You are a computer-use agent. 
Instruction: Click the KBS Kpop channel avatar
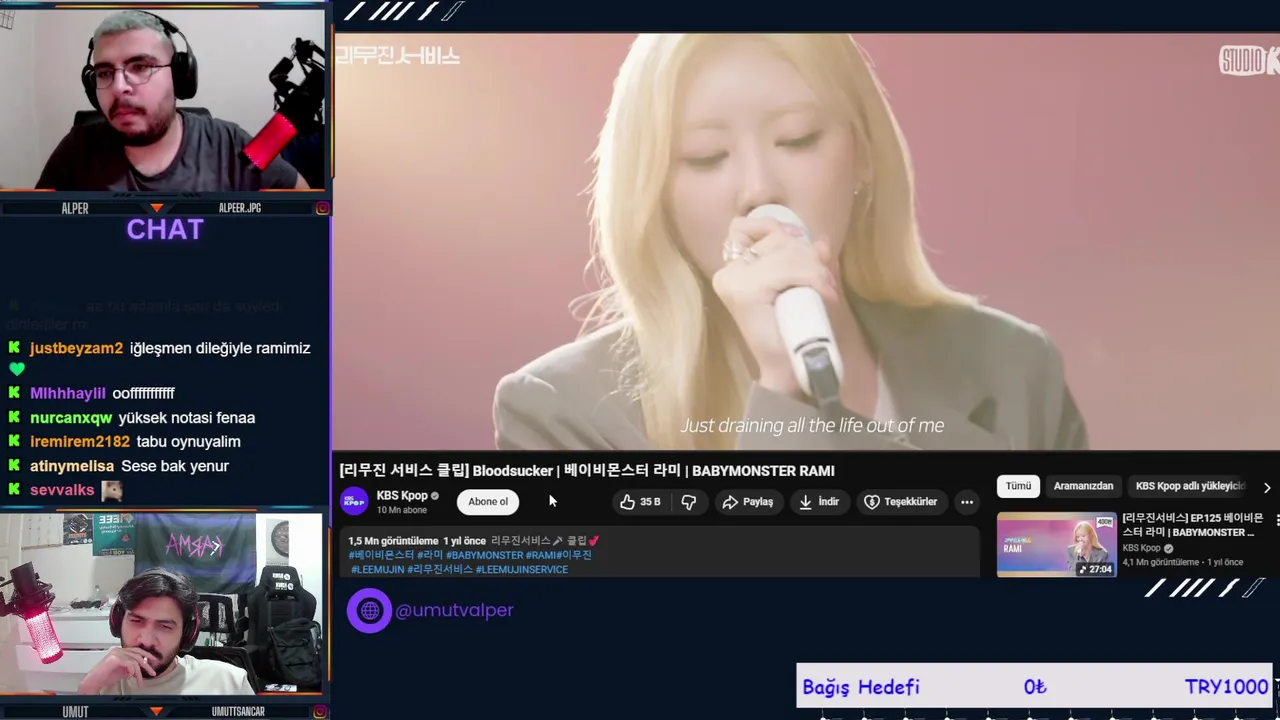point(354,501)
